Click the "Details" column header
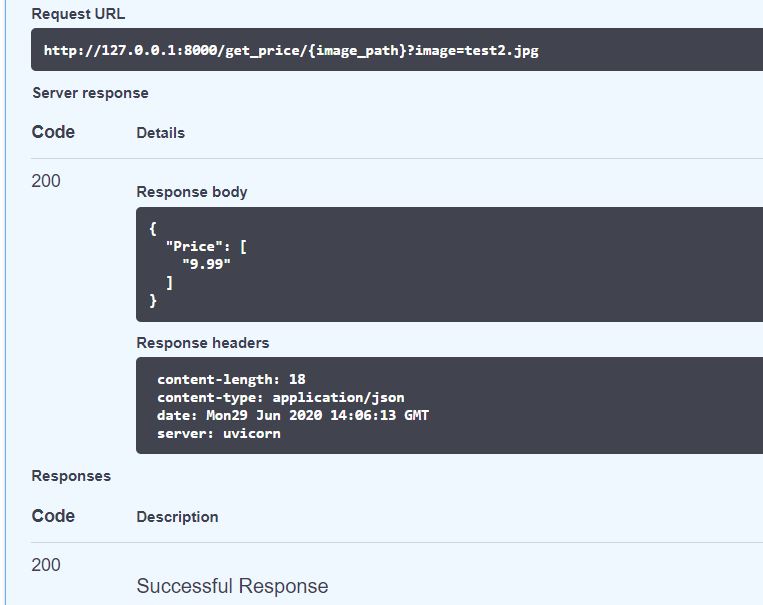 pyautogui.click(x=161, y=133)
